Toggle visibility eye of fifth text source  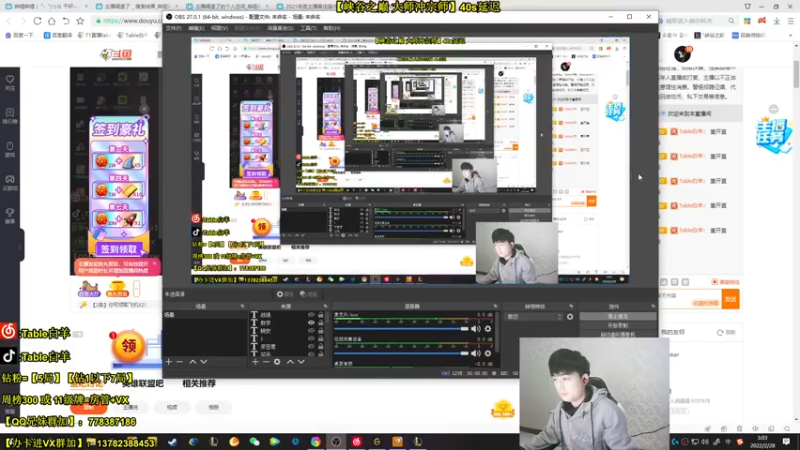(x=311, y=346)
